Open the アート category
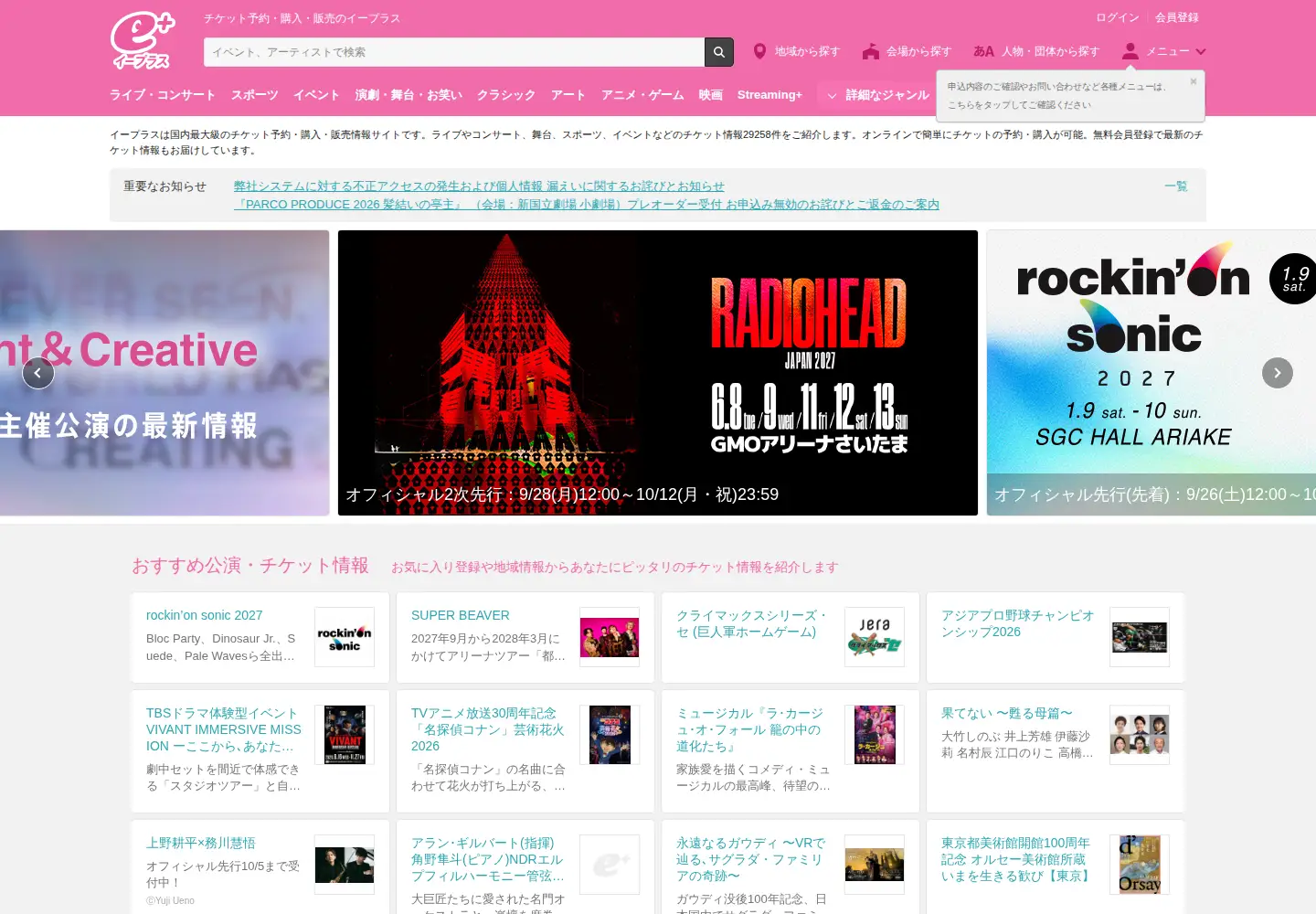 [568, 95]
